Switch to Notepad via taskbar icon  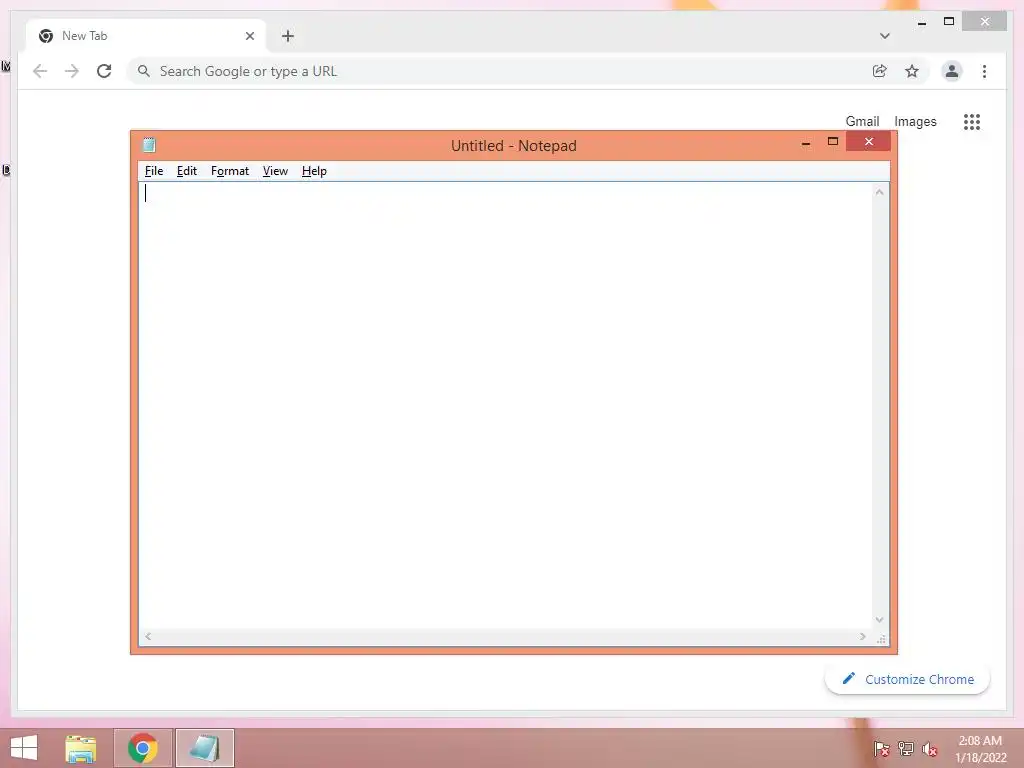204,748
